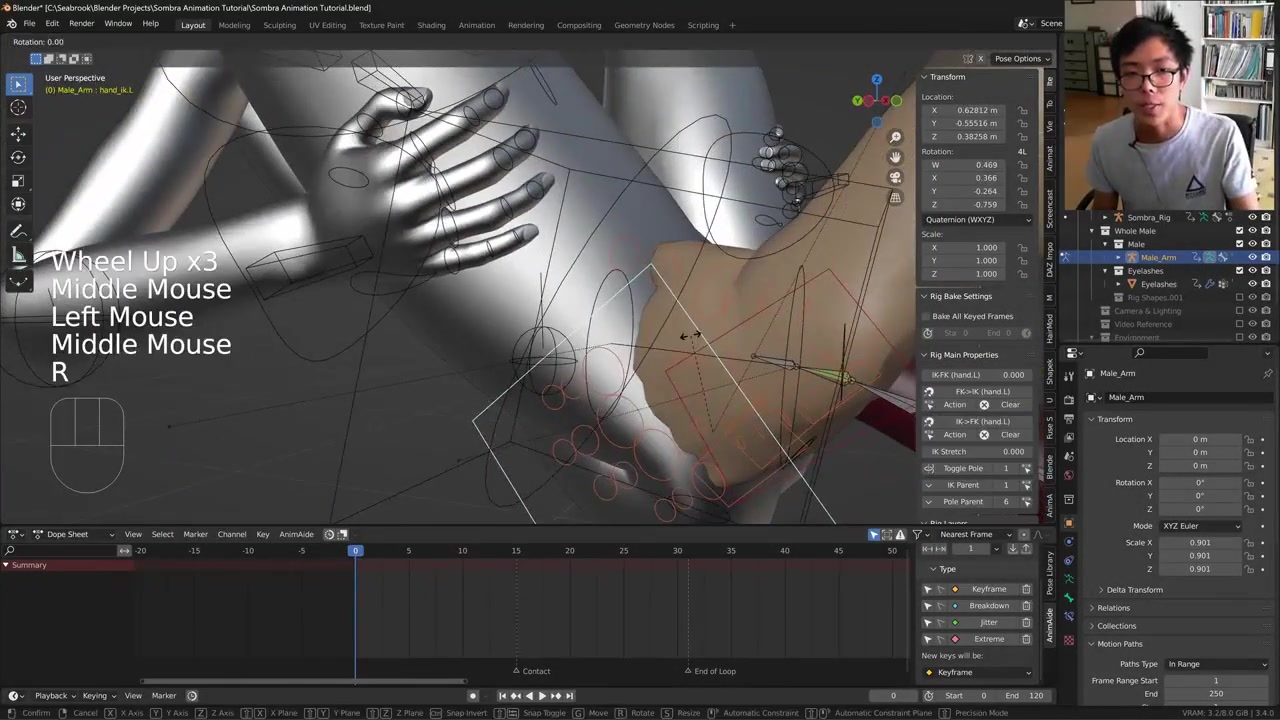
Task: Open the Quaternion (WXYZ) rotation mode dropdown
Action: pyautogui.click(x=978, y=219)
